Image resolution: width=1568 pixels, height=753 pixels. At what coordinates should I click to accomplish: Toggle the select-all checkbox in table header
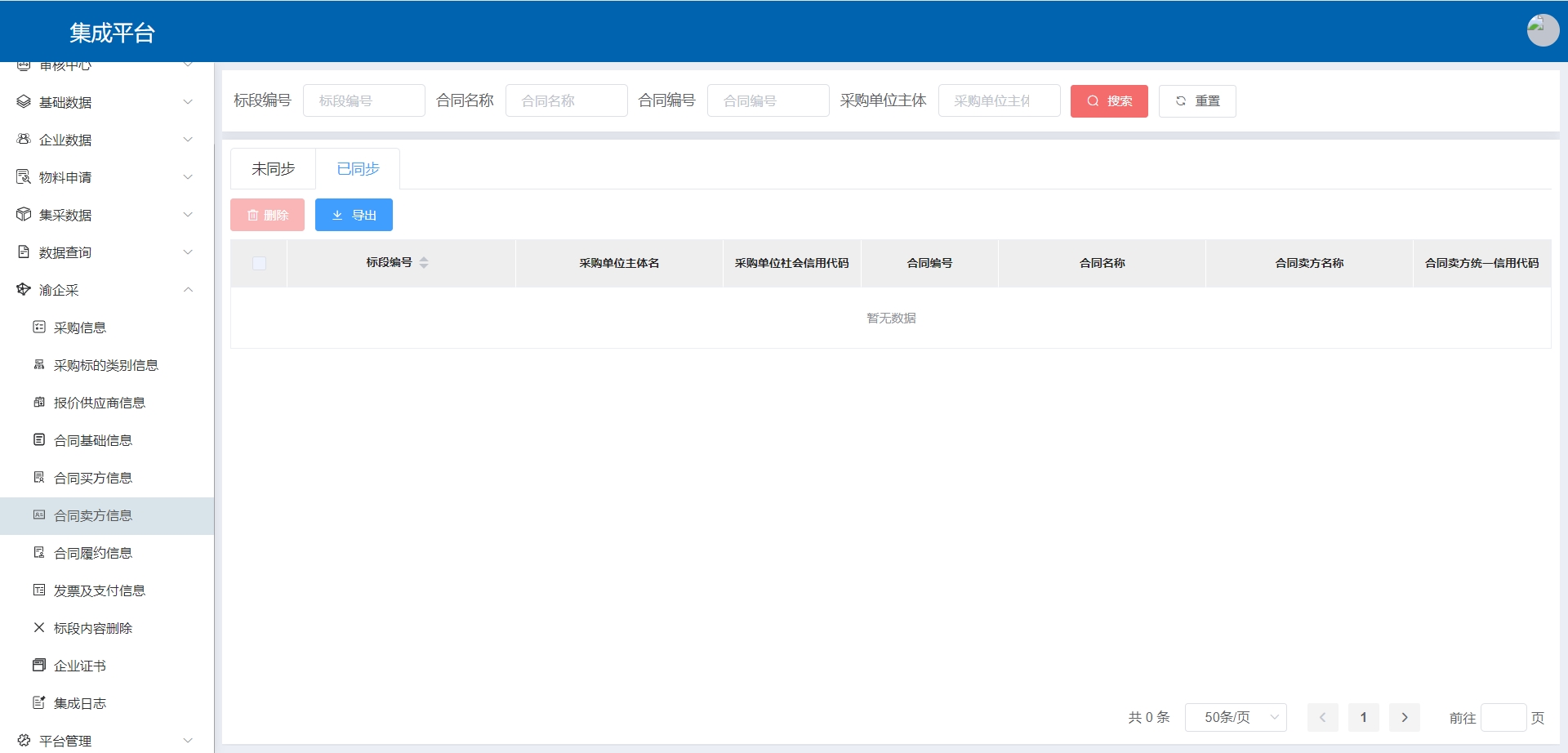point(259,263)
